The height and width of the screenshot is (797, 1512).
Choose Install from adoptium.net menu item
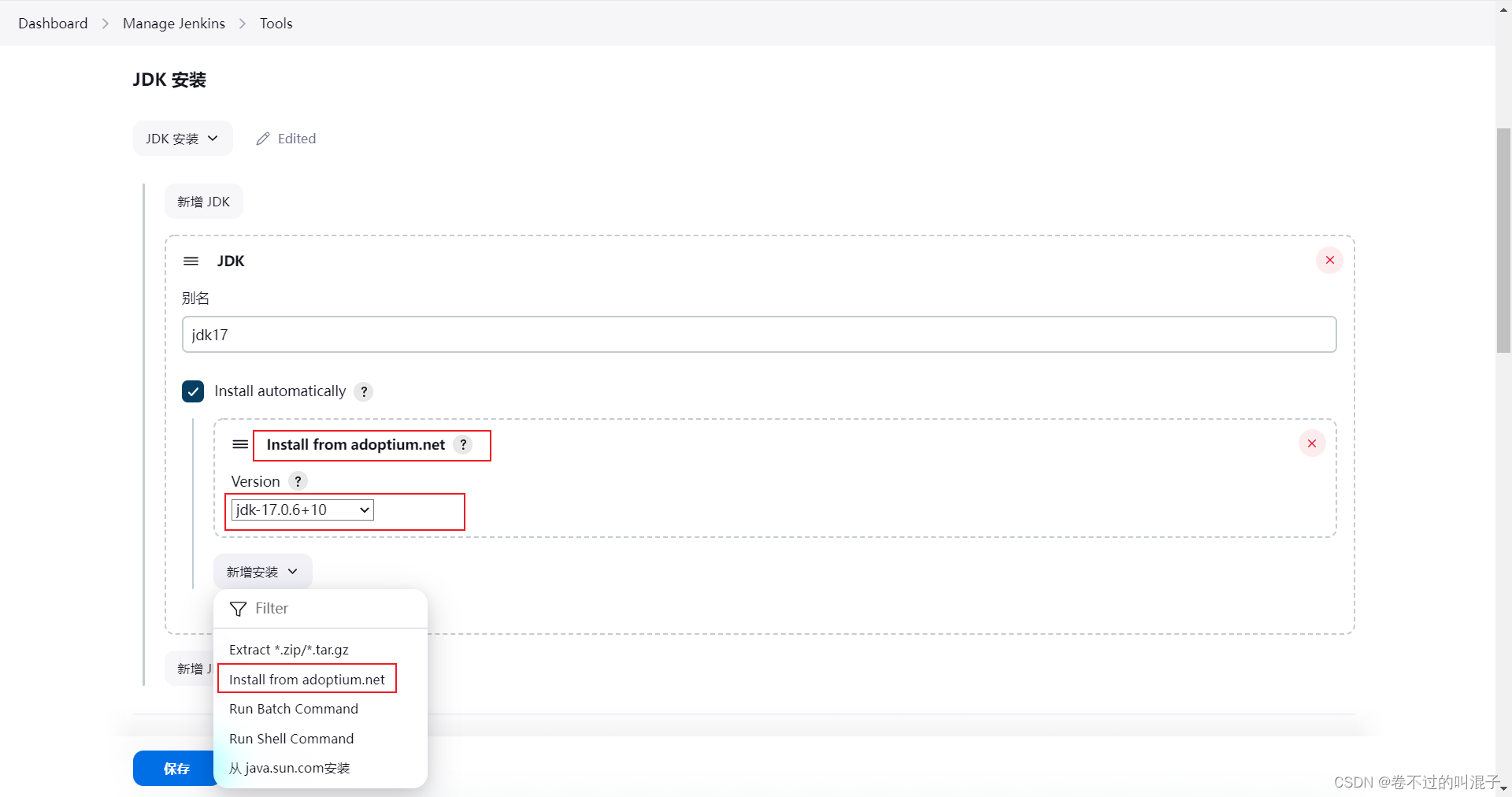(x=321, y=679)
